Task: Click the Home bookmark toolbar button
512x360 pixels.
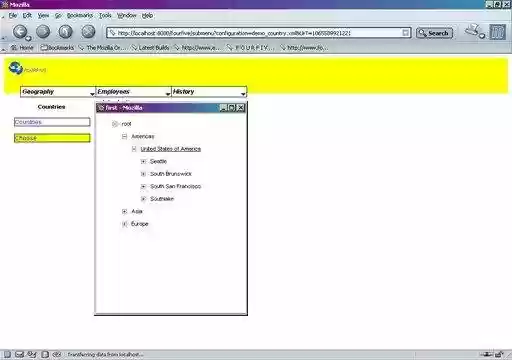Action: coord(22,48)
